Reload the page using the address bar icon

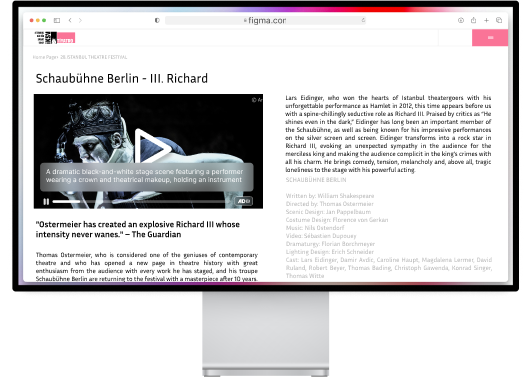pyautogui.click(x=363, y=20)
